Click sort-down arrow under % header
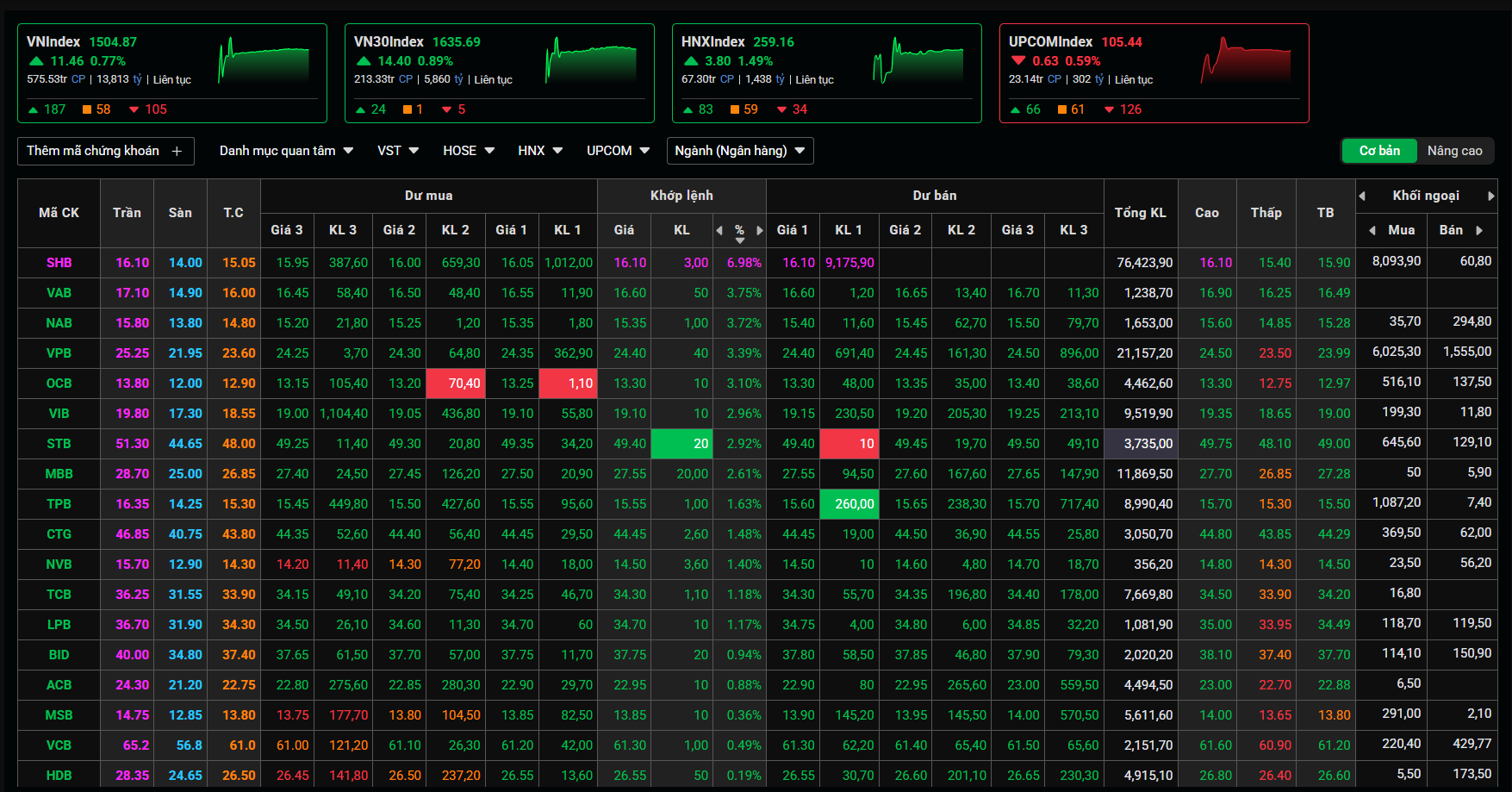This screenshot has height=792, width=1512. (739, 240)
